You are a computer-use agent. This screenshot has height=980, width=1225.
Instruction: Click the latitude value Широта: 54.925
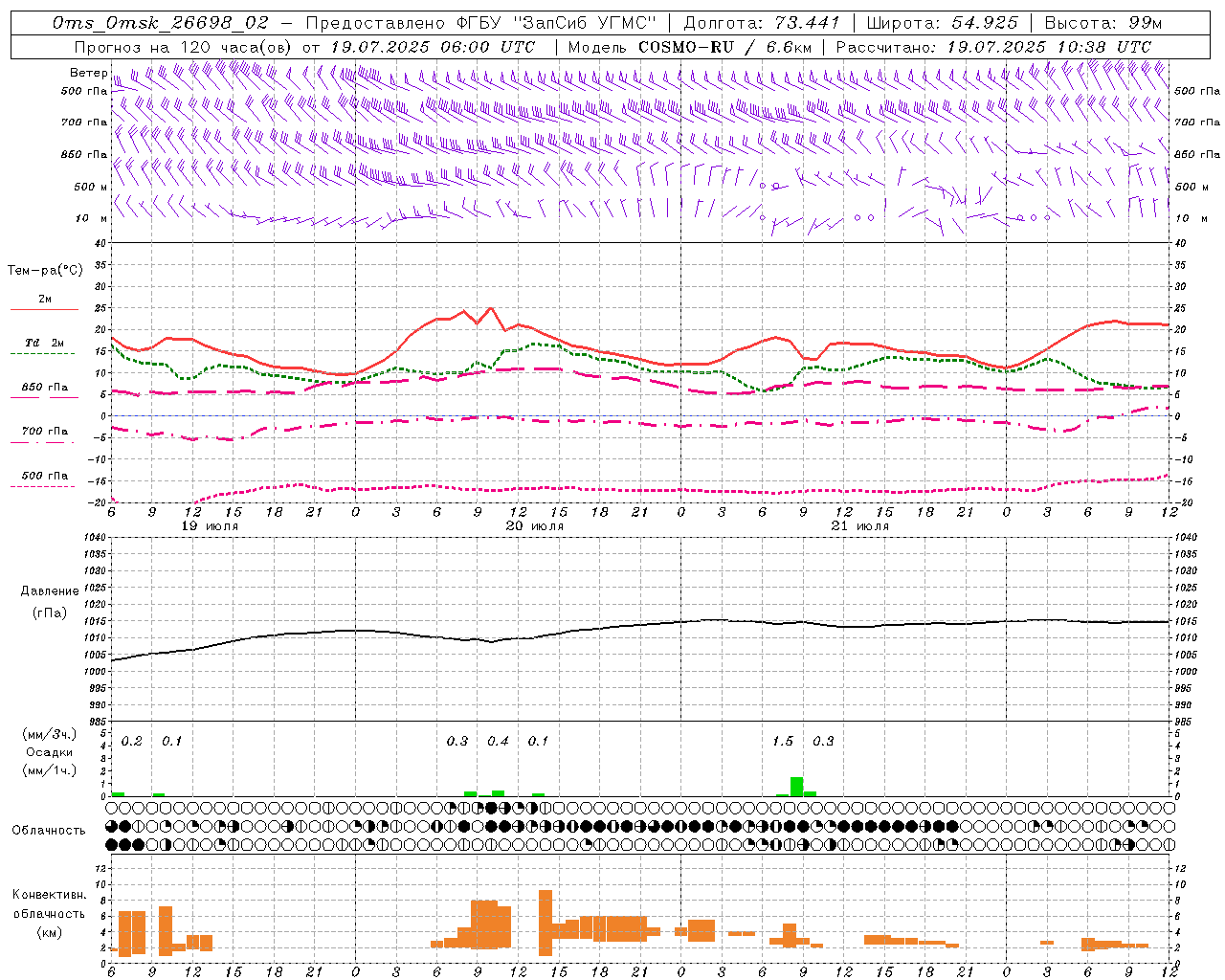(x=942, y=23)
